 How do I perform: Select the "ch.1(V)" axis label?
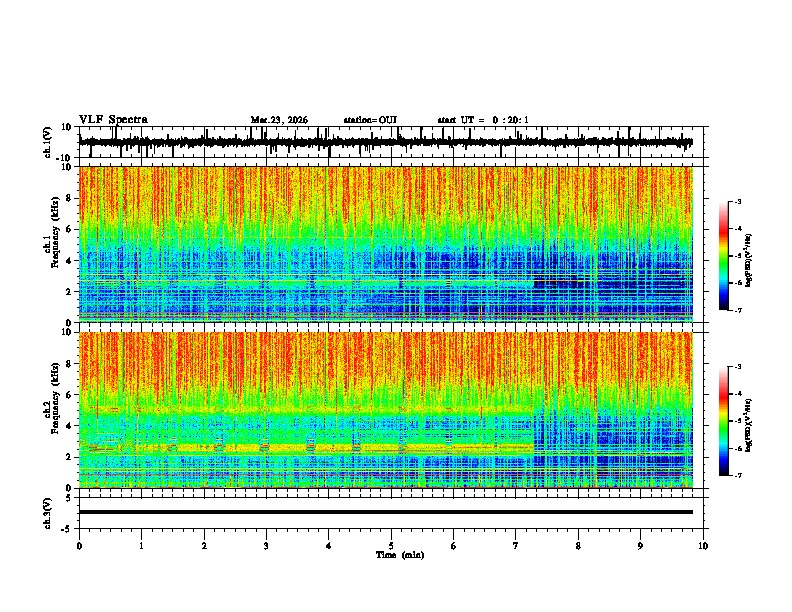pos(48,142)
